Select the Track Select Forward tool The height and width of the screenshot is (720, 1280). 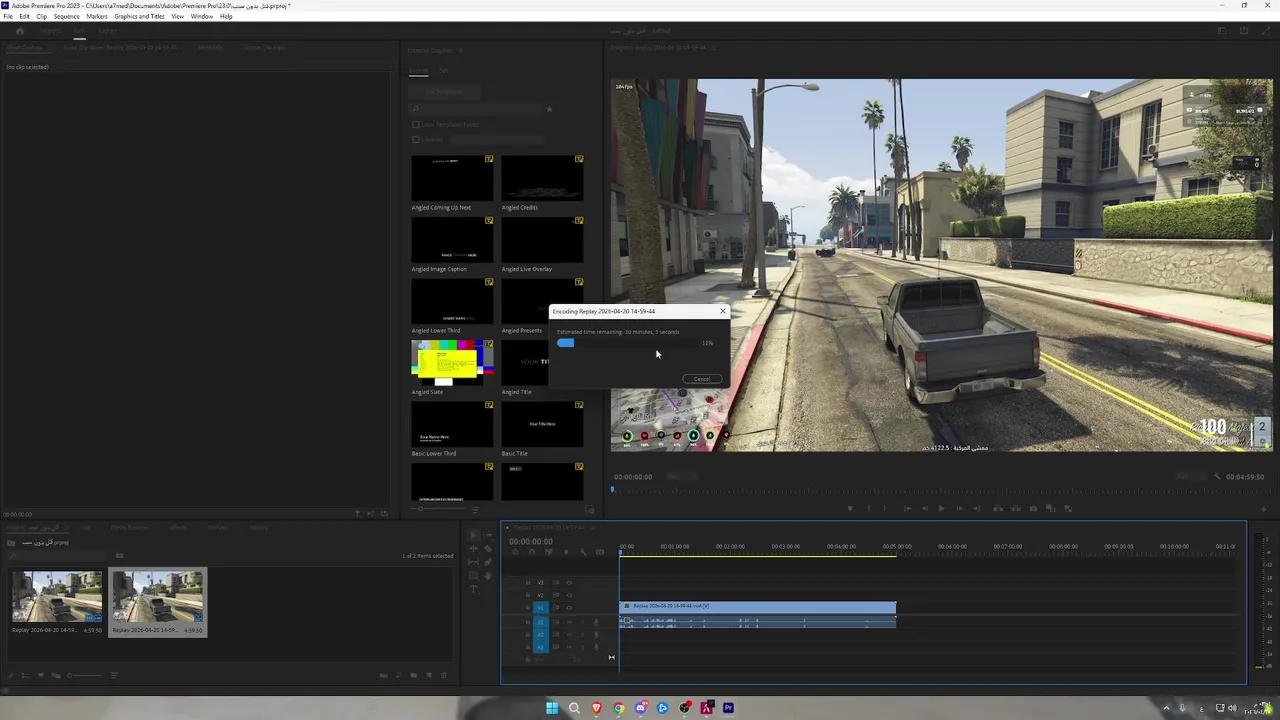click(x=489, y=535)
